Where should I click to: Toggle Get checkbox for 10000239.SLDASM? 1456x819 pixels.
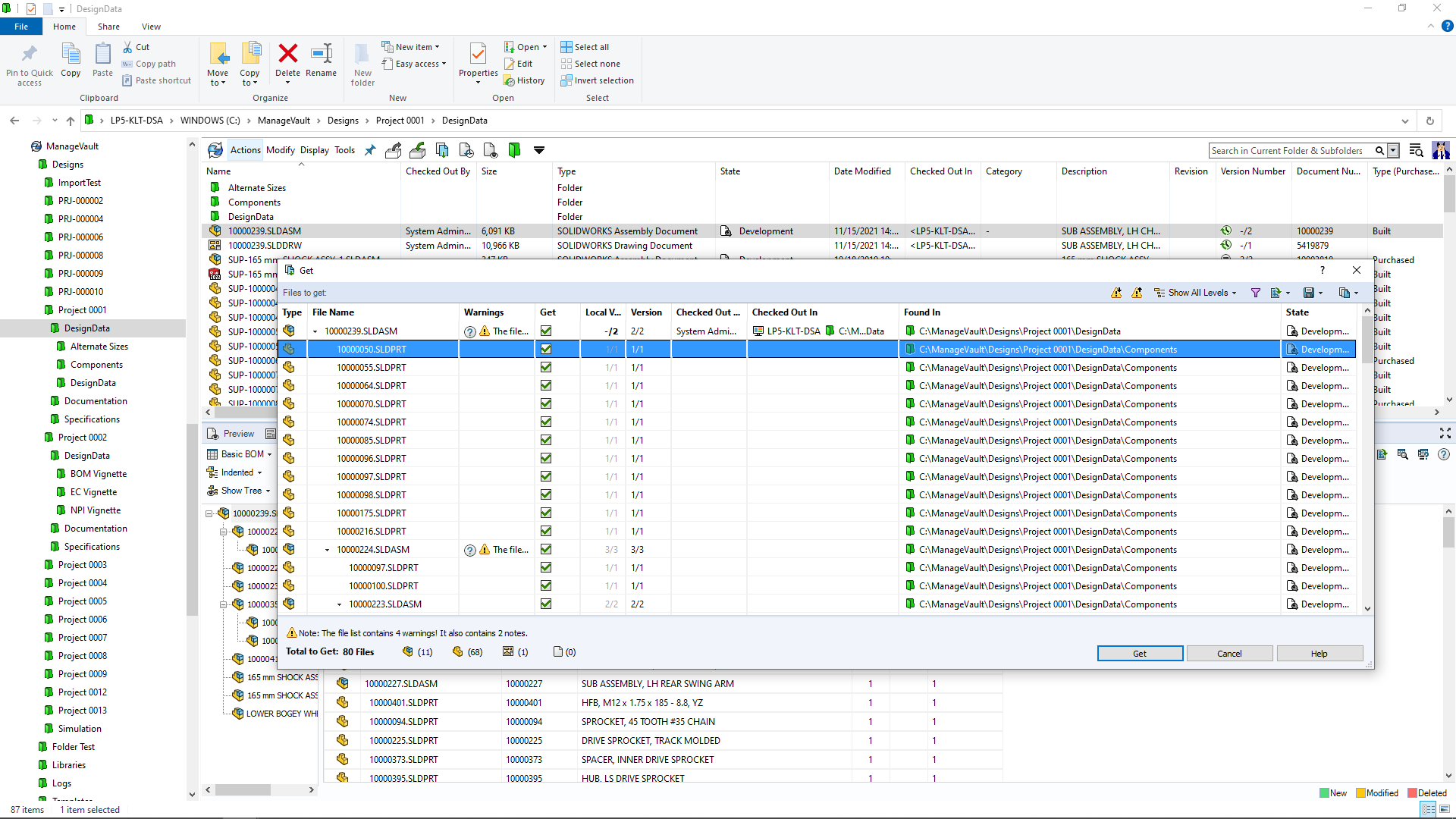tap(546, 331)
